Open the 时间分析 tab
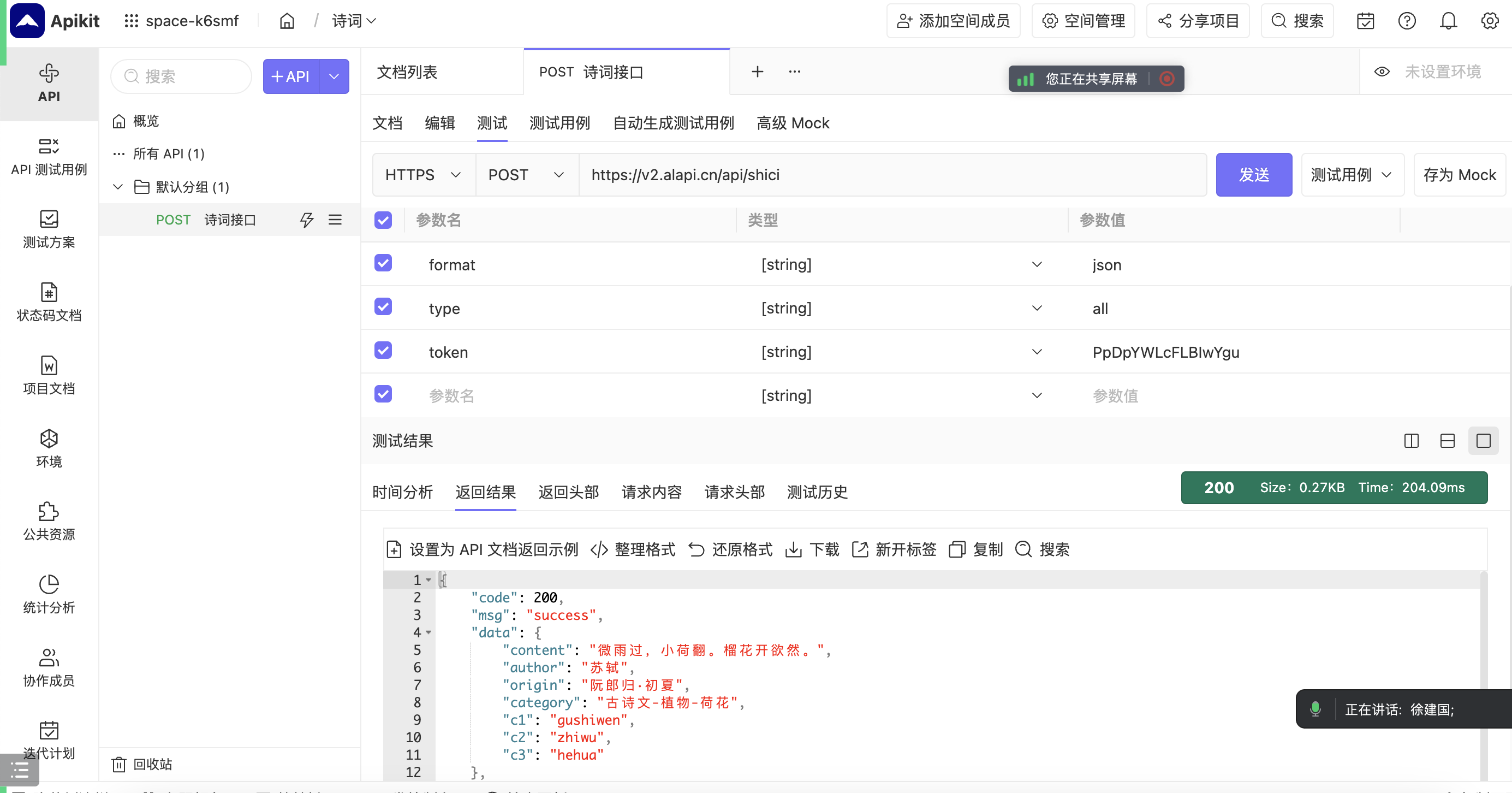The width and height of the screenshot is (1512, 793). (403, 492)
